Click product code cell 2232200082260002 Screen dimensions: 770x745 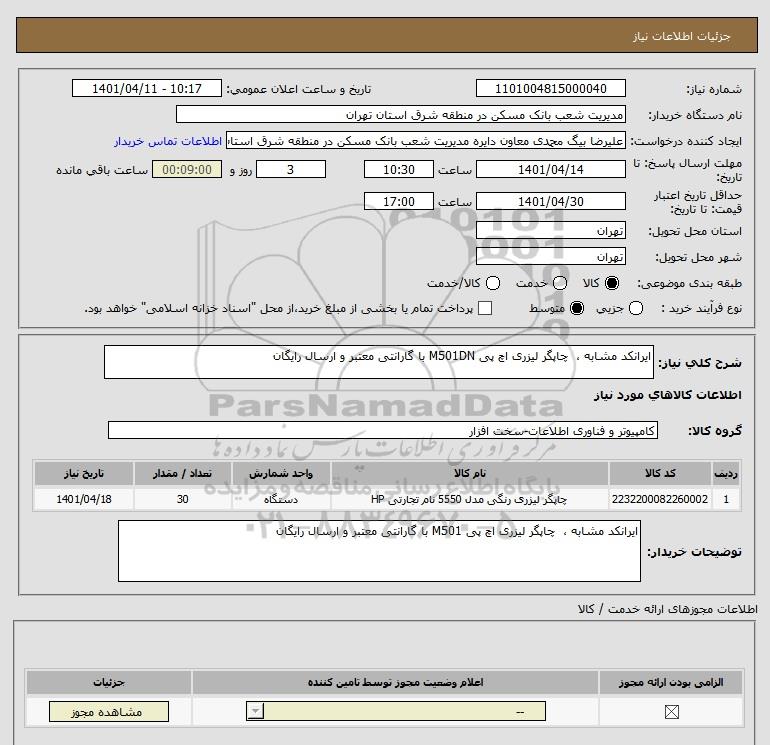(x=660, y=499)
